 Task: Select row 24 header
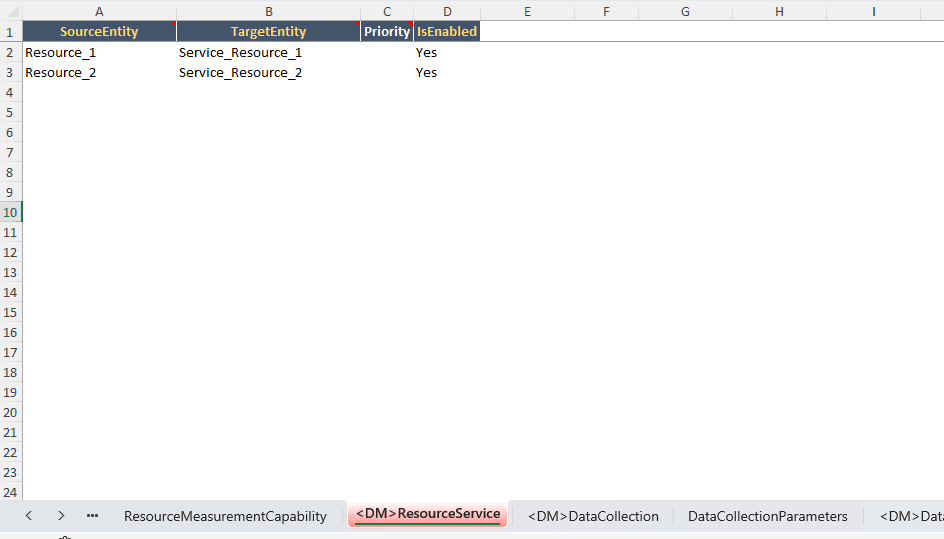[10, 492]
